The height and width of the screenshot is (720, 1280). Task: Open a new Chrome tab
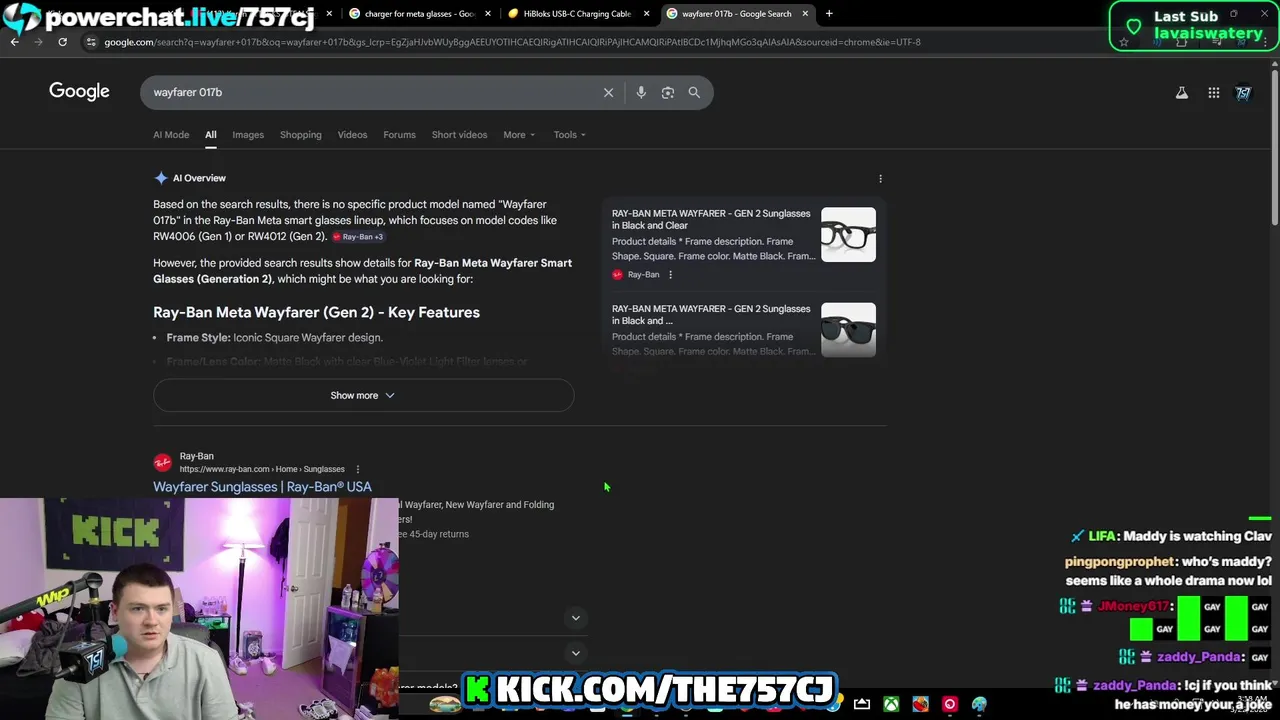coord(829,14)
